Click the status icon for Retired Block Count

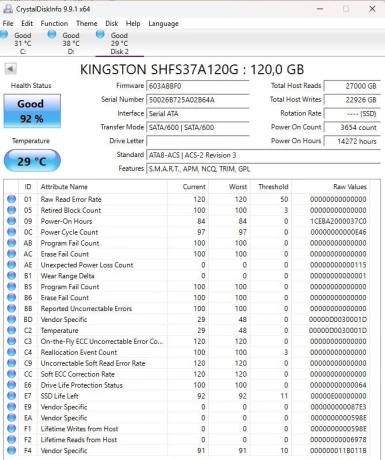(11, 210)
